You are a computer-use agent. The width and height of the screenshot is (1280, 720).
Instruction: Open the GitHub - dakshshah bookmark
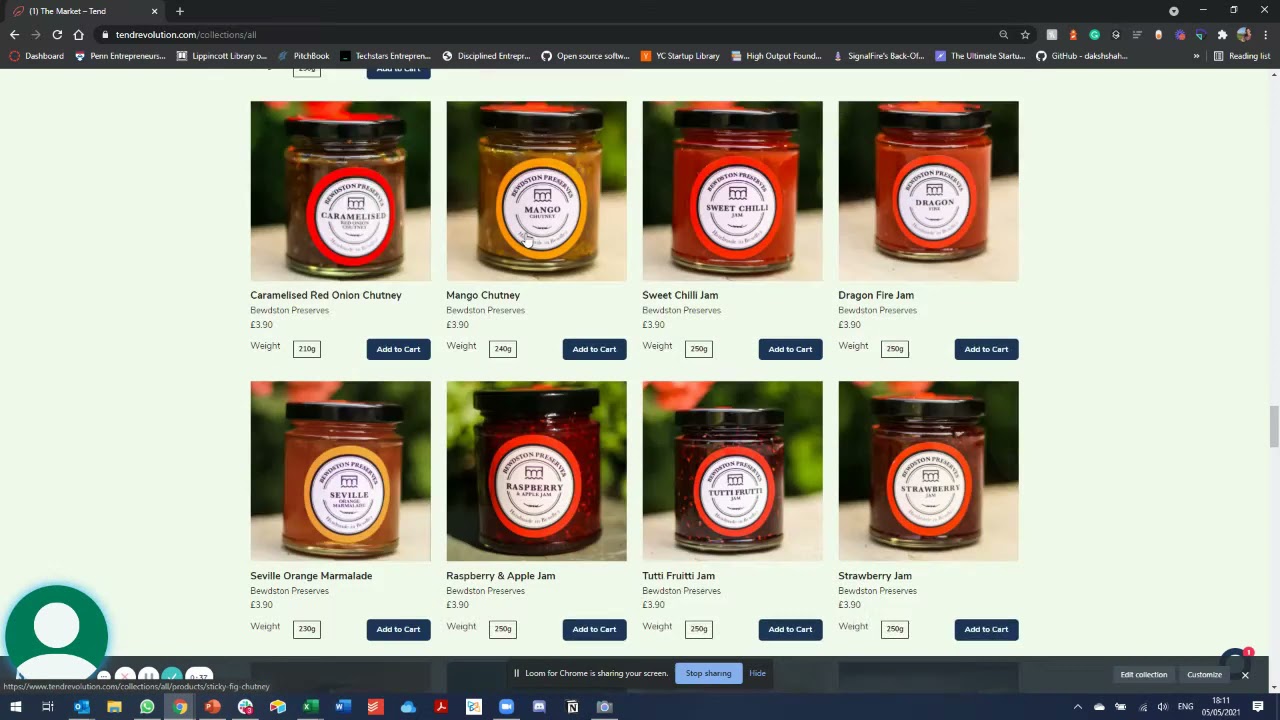pyautogui.click(x=1082, y=56)
